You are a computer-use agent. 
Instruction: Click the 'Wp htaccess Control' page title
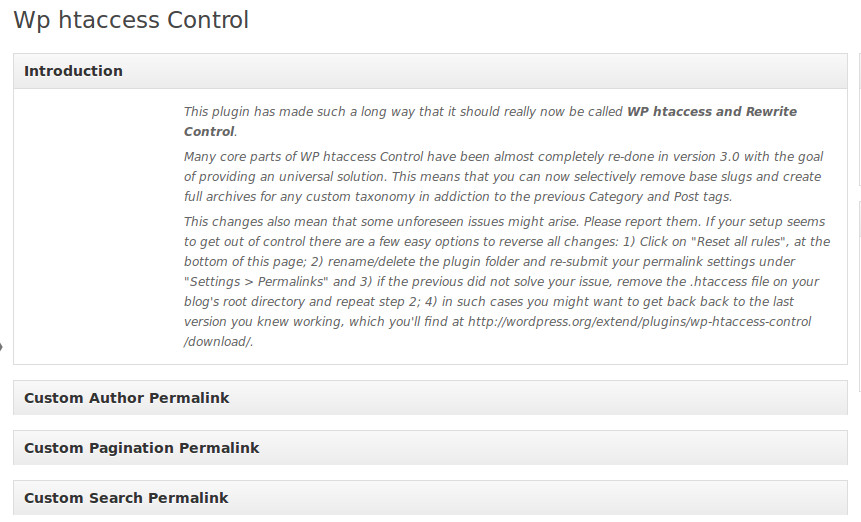(x=131, y=20)
